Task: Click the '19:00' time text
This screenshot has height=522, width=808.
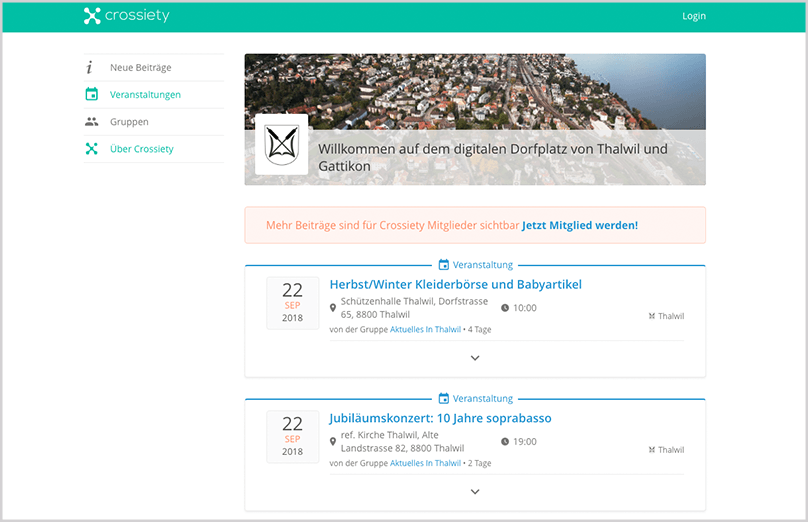Action: (525, 442)
